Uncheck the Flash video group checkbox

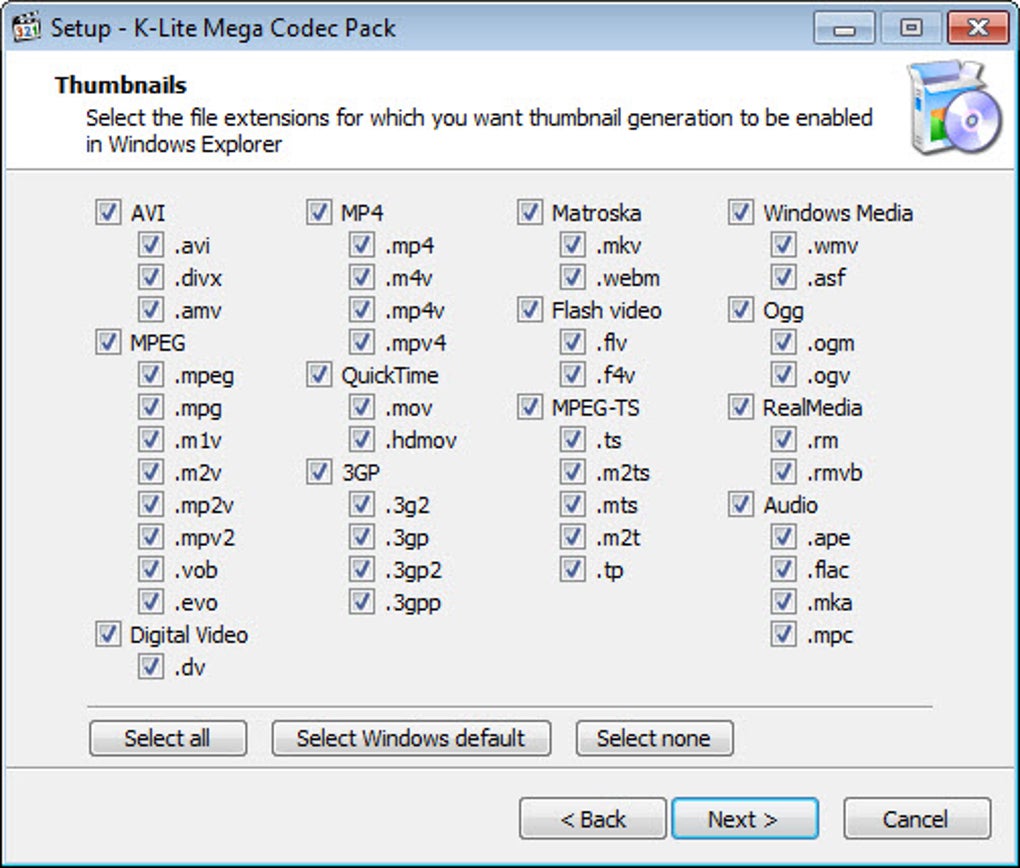click(x=530, y=310)
